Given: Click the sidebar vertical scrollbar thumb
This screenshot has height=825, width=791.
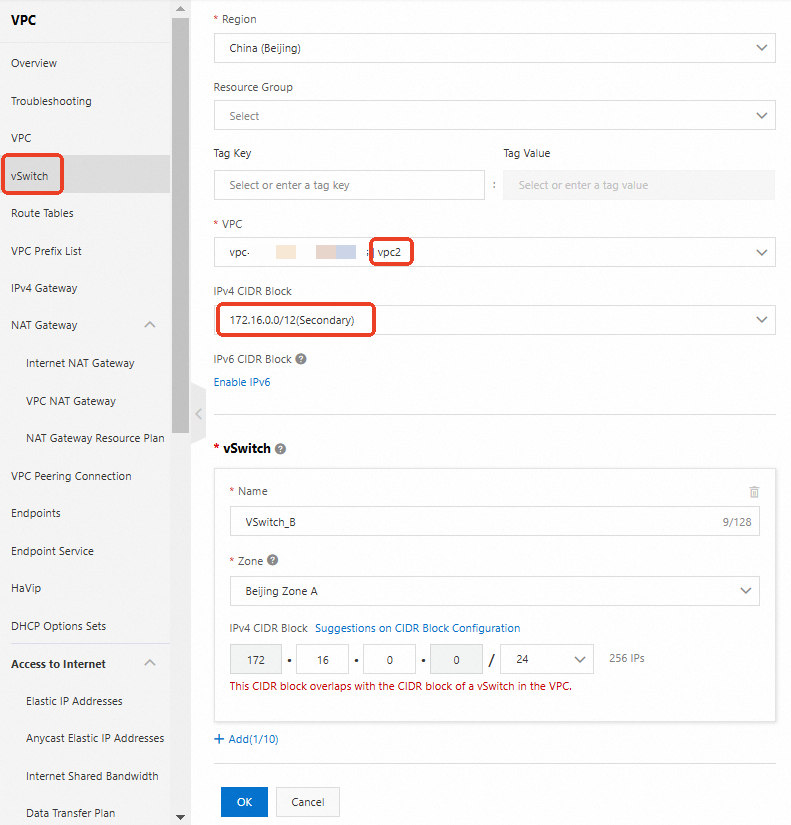Looking at the screenshot, I should click(181, 225).
